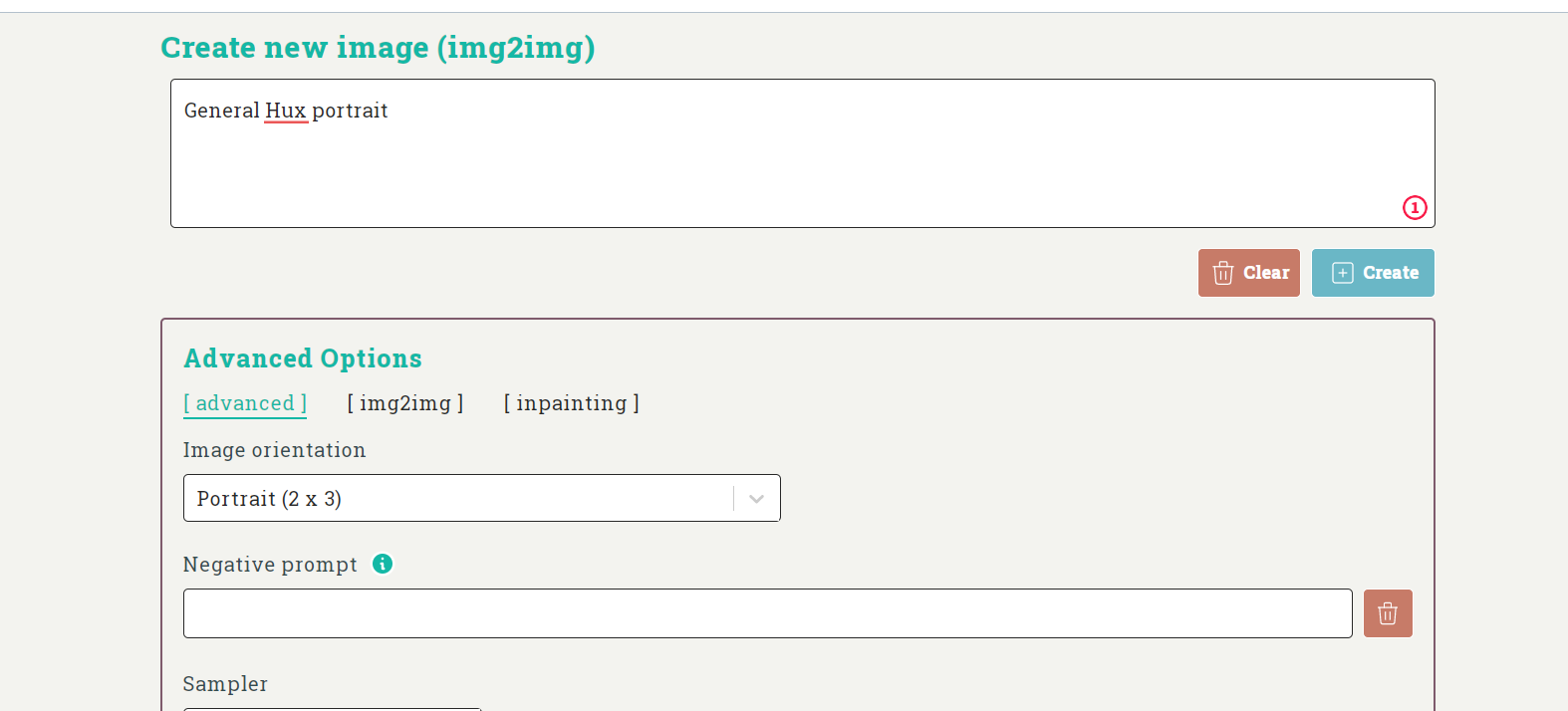Expand the Image orientation chevron arrow
This screenshot has width=1568, height=711.
(x=757, y=499)
